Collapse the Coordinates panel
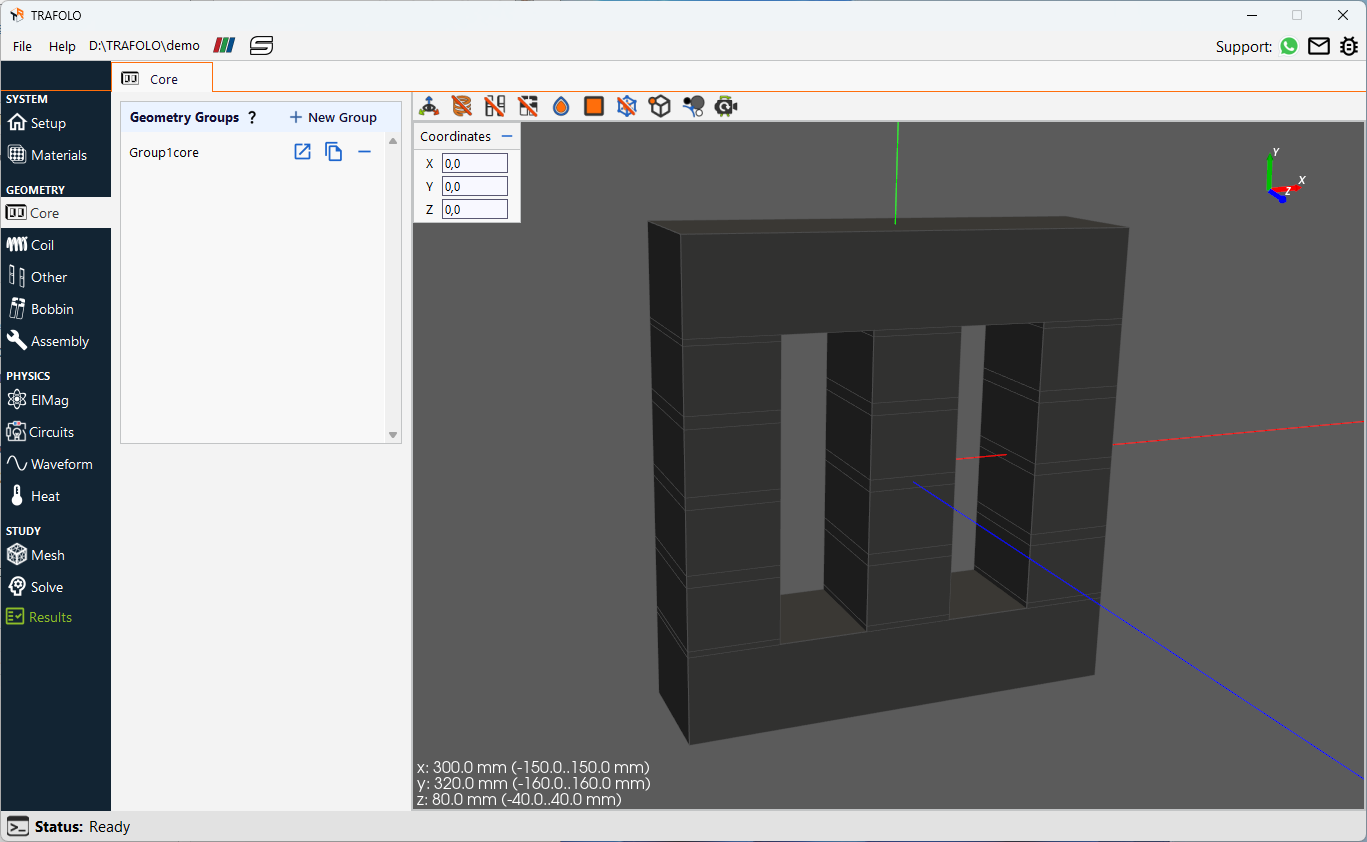The height and width of the screenshot is (842, 1367). 507,136
